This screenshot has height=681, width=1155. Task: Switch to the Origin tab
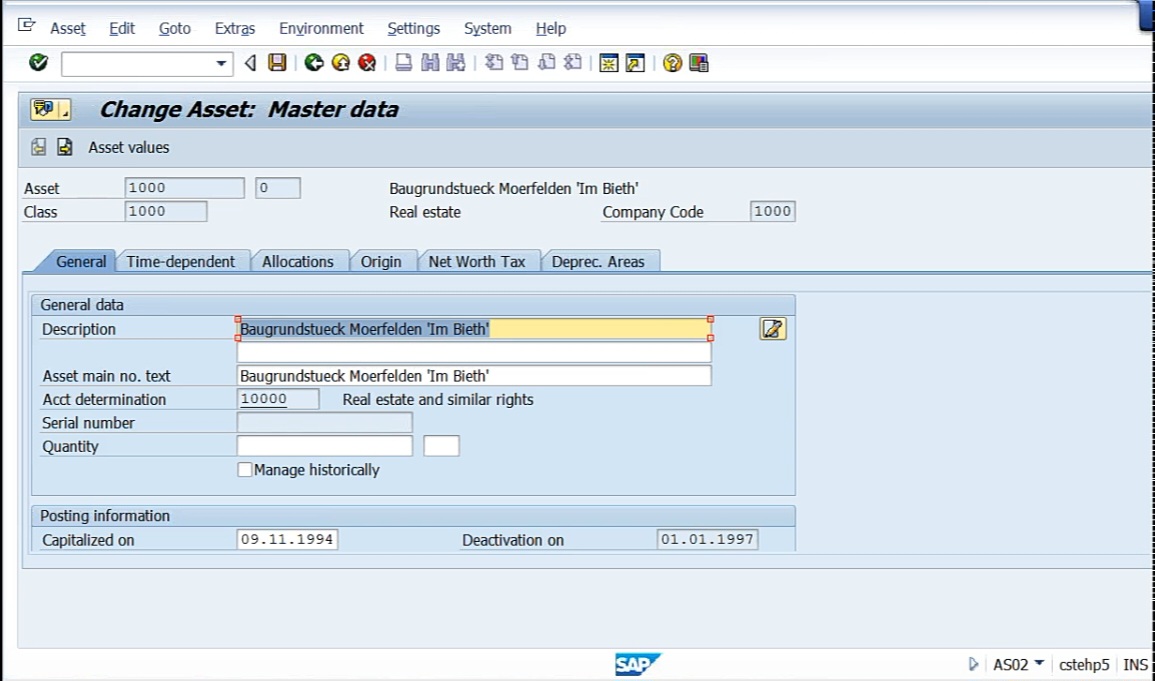[381, 261]
